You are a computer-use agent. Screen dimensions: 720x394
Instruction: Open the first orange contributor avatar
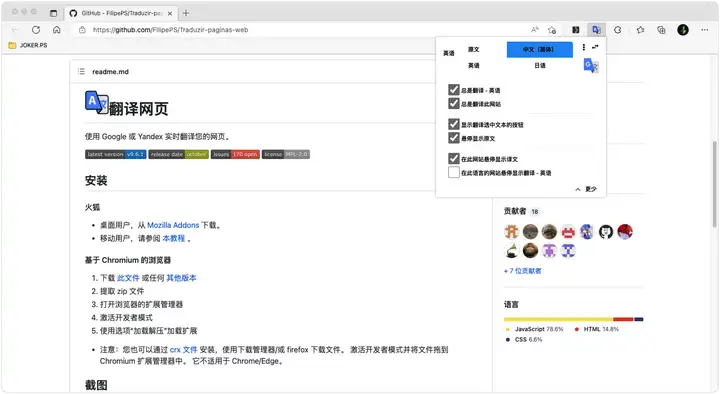pyautogui.click(x=512, y=232)
